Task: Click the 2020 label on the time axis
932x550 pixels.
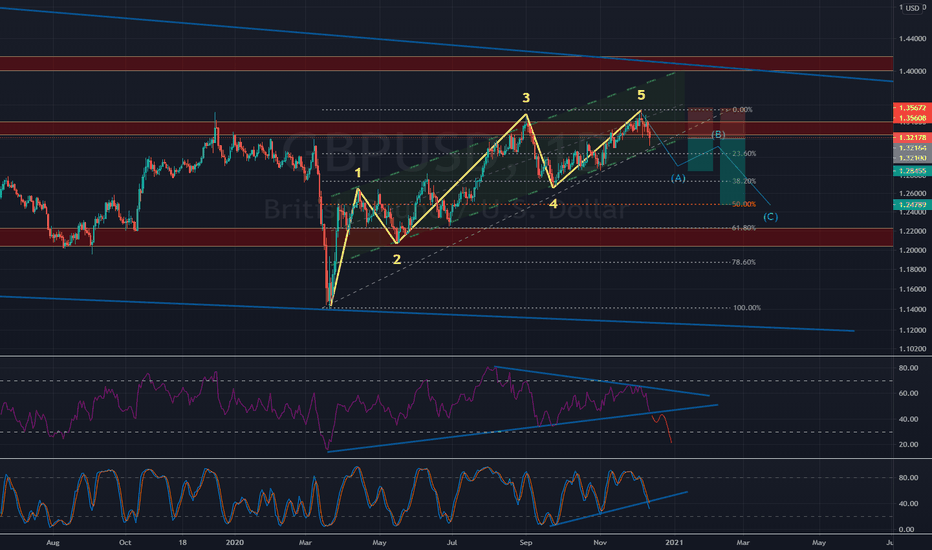Action: (x=235, y=542)
